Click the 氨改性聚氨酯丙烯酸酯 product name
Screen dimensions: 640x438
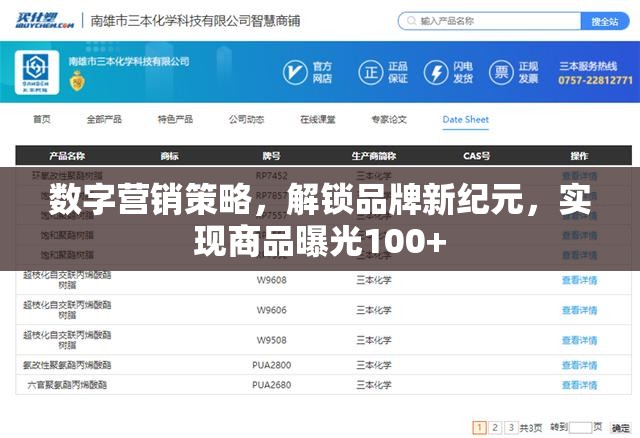67,365
